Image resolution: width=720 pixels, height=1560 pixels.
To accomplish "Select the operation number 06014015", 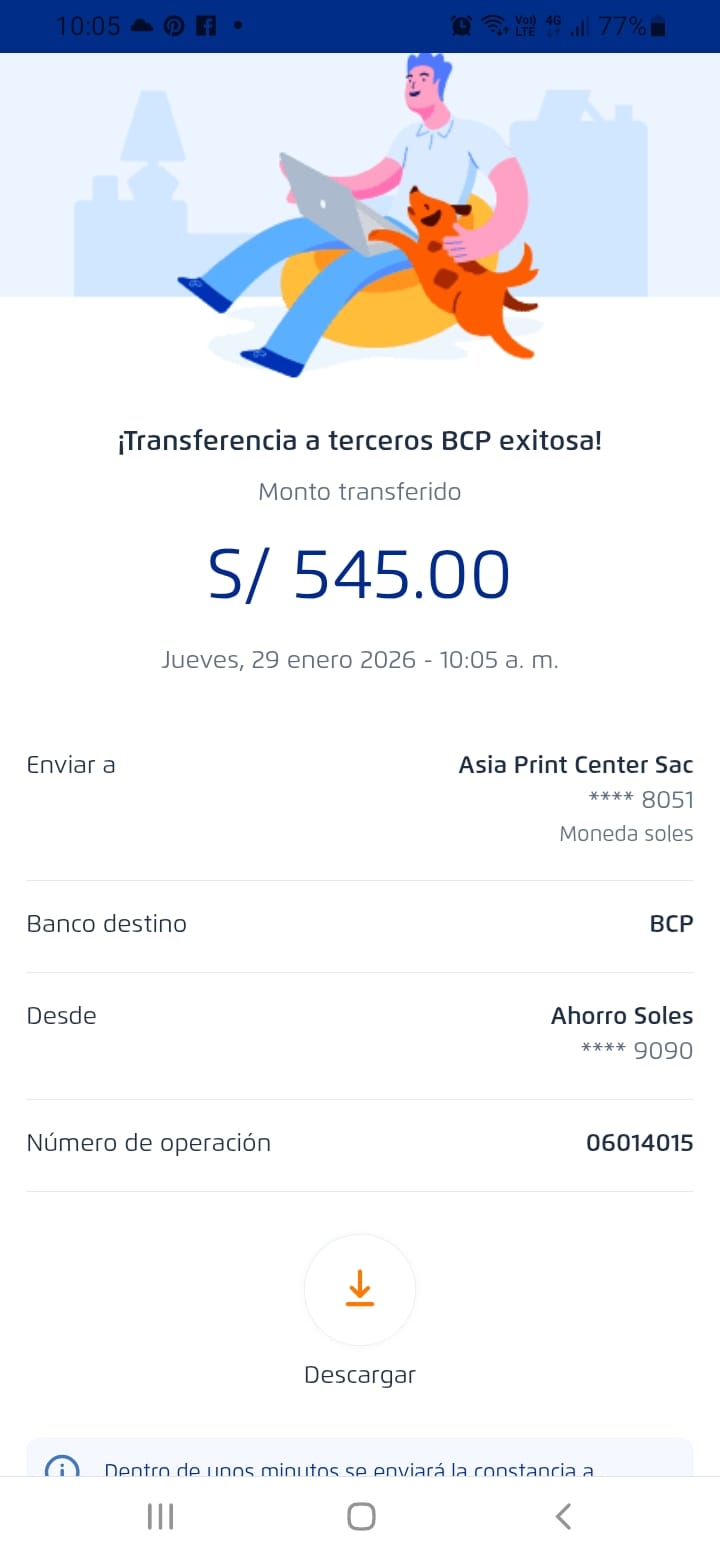I will click(639, 1143).
